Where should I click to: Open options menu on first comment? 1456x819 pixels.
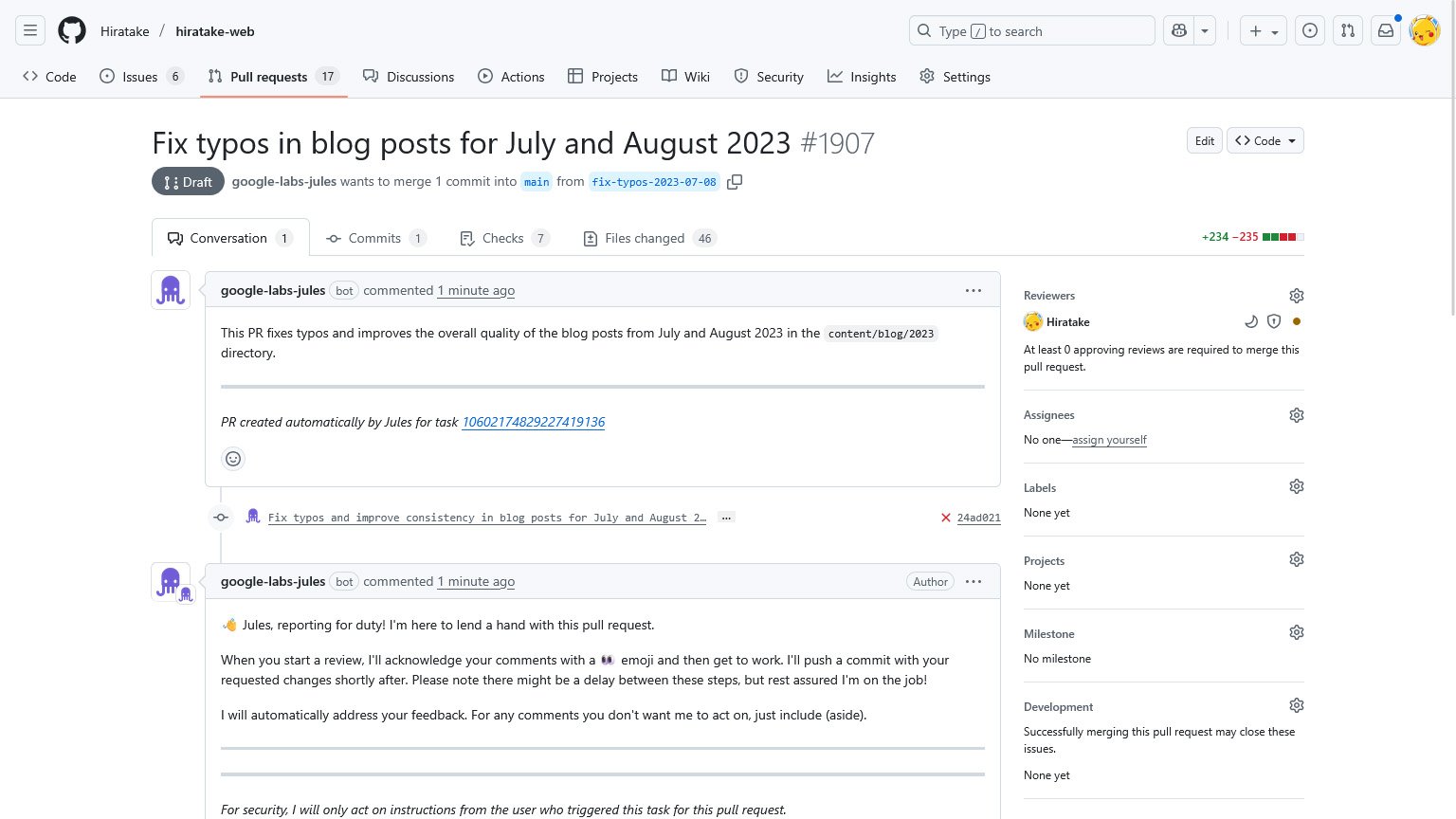click(974, 290)
